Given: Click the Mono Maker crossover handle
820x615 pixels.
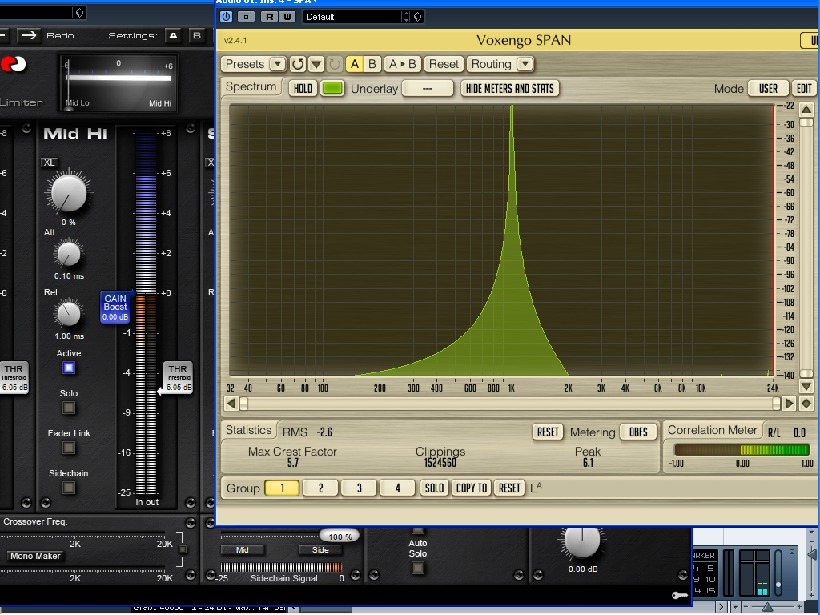Looking at the screenshot, I should pos(35,556).
